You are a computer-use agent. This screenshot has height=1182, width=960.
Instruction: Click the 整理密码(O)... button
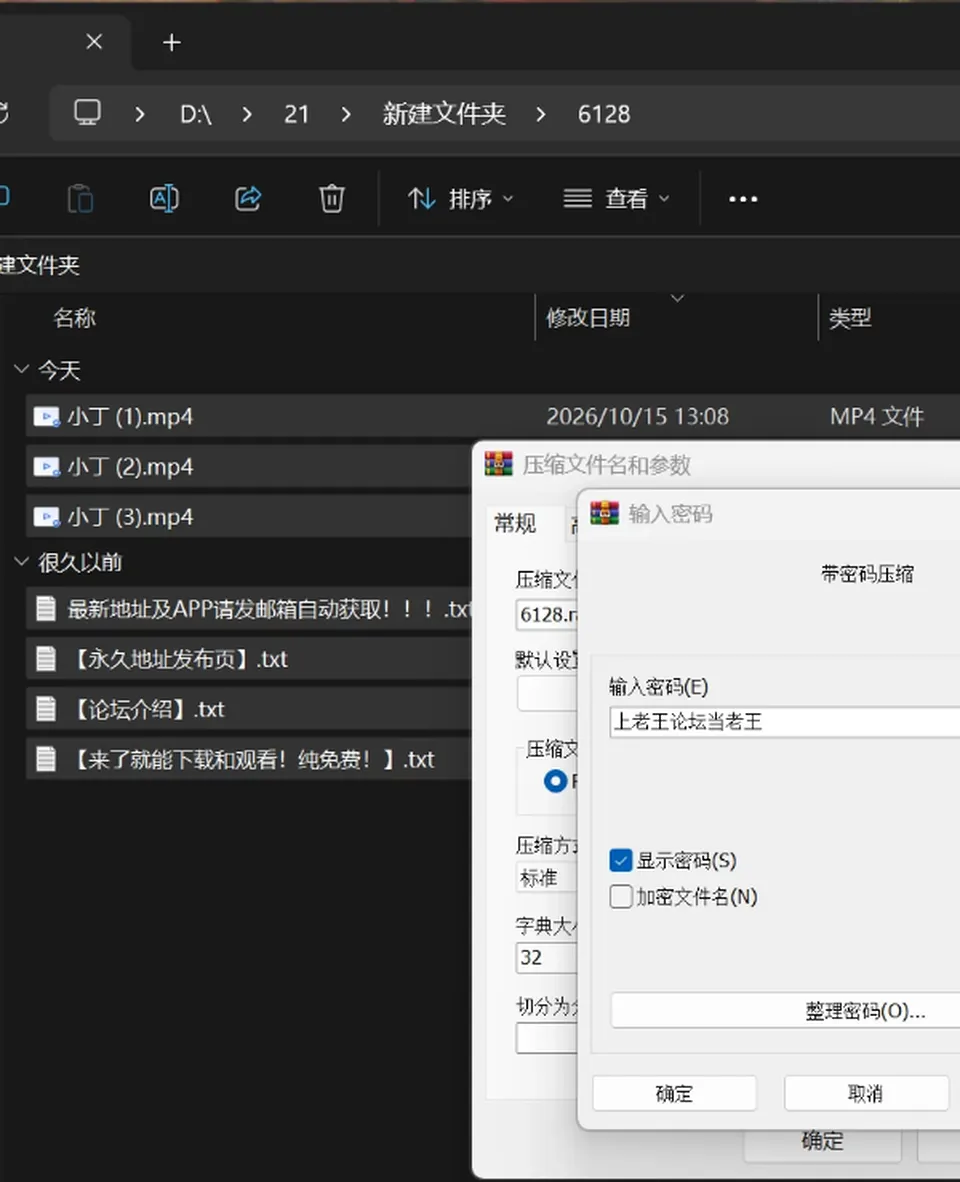pyautogui.click(x=785, y=1010)
